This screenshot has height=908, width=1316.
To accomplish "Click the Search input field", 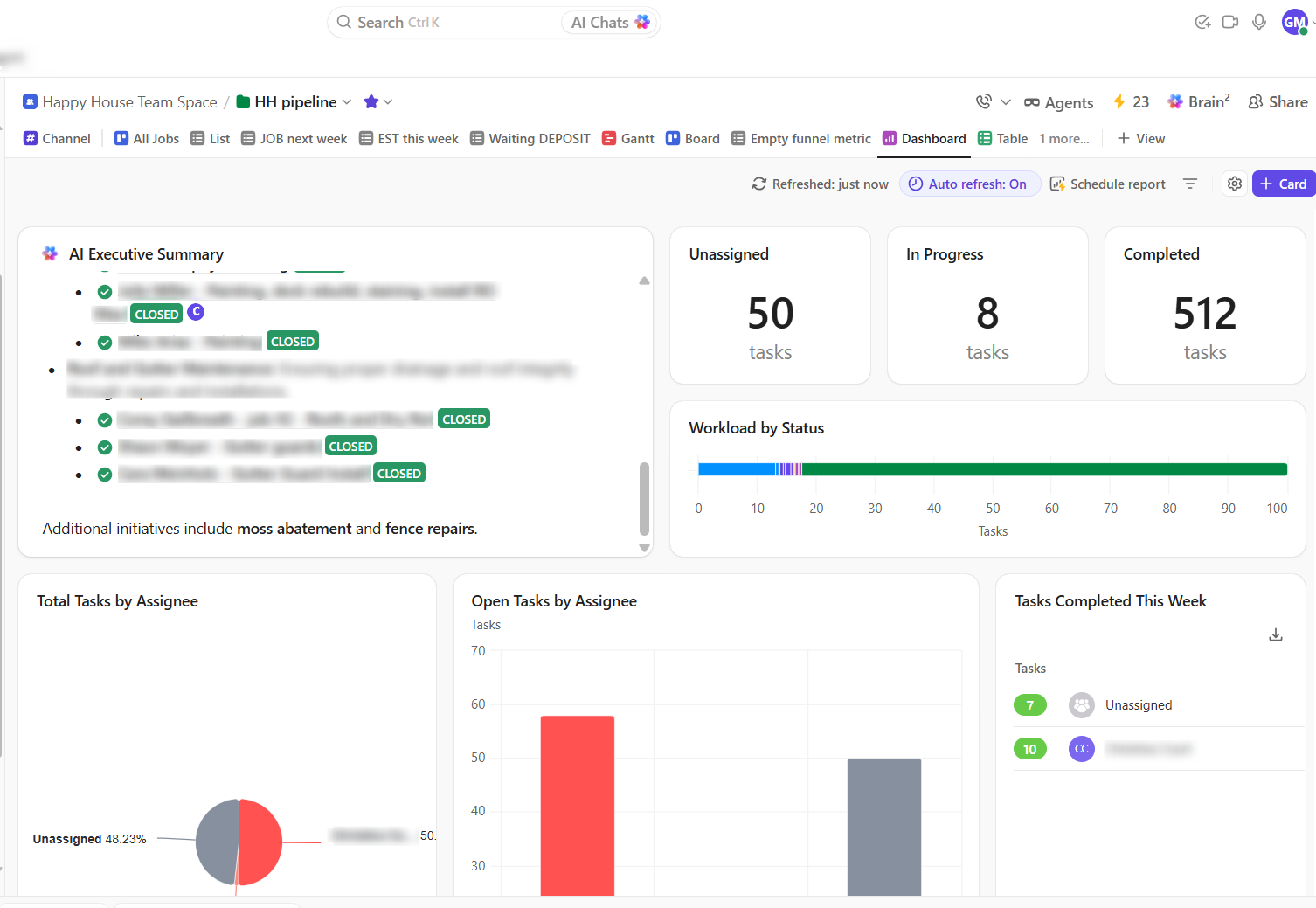I will [446, 23].
